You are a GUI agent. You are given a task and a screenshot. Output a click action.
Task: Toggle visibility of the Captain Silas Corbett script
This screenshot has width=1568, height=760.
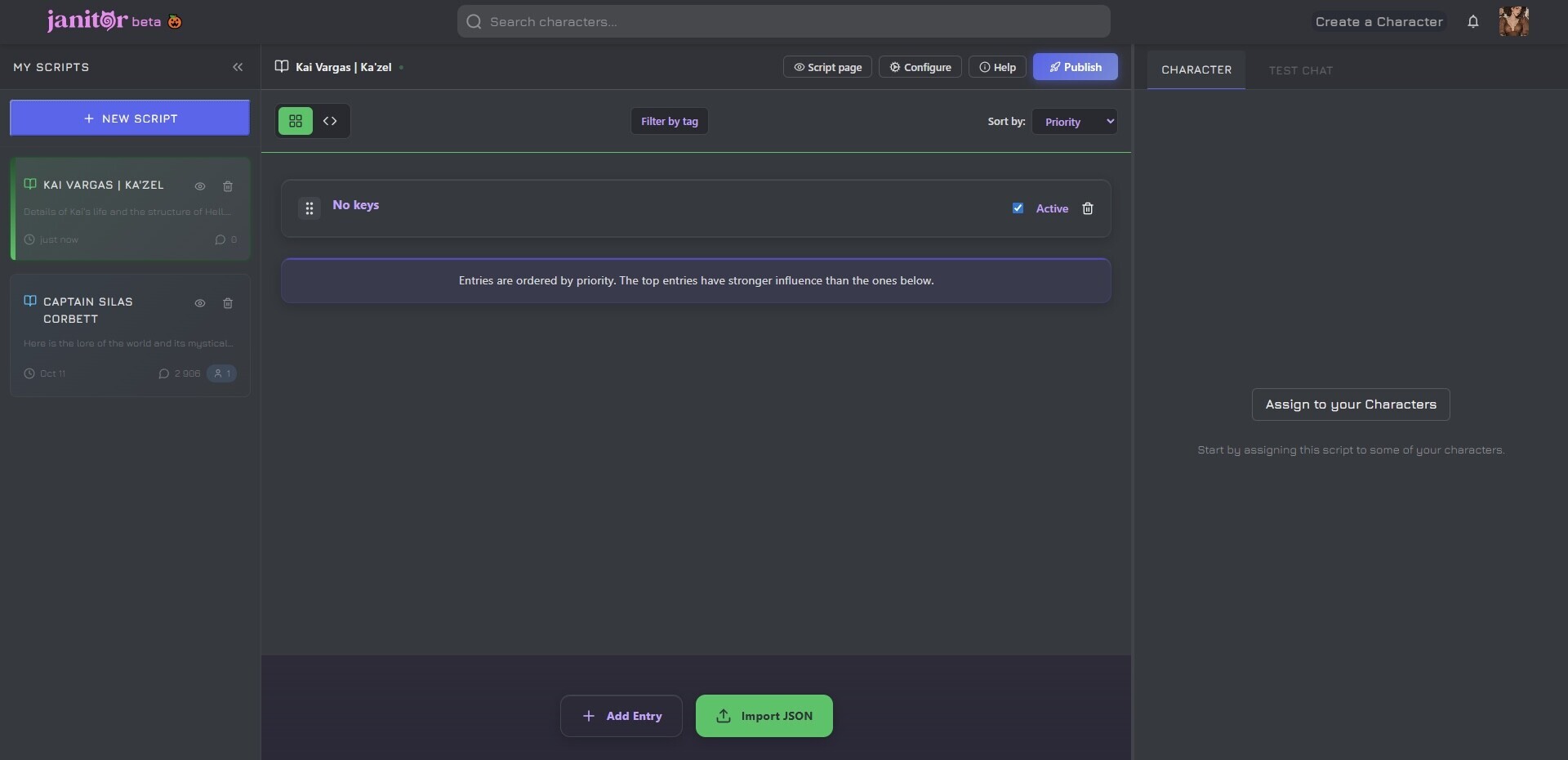(200, 303)
